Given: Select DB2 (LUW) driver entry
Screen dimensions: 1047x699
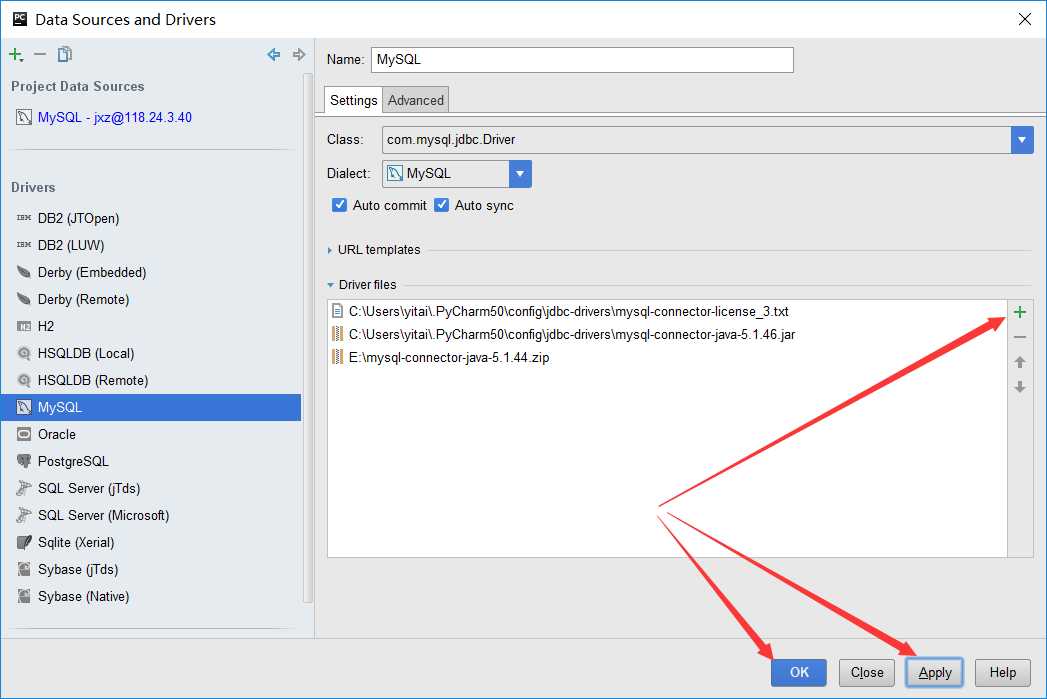Looking at the screenshot, I should (151, 245).
